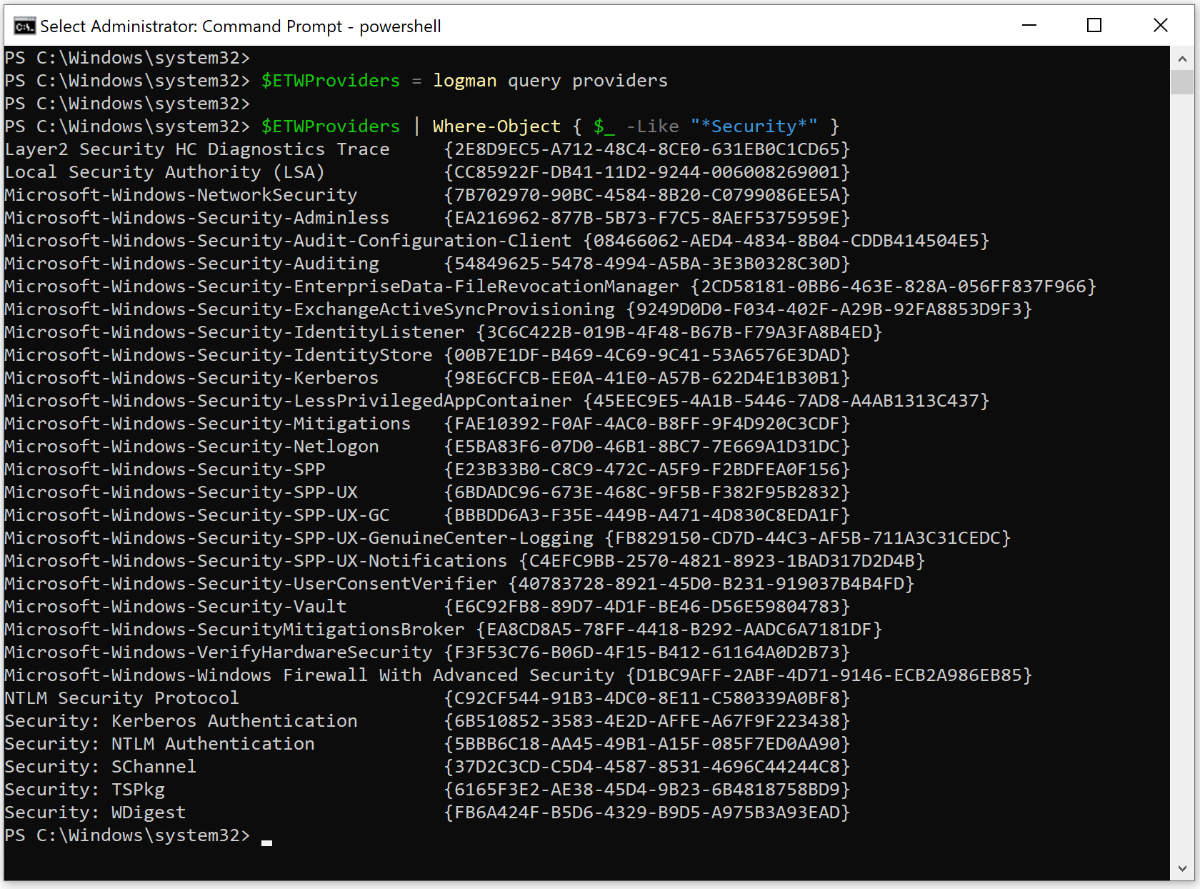Click GUID {CC85922F-DB41-11D2-9244-006008269001}

(x=647, y=172)
